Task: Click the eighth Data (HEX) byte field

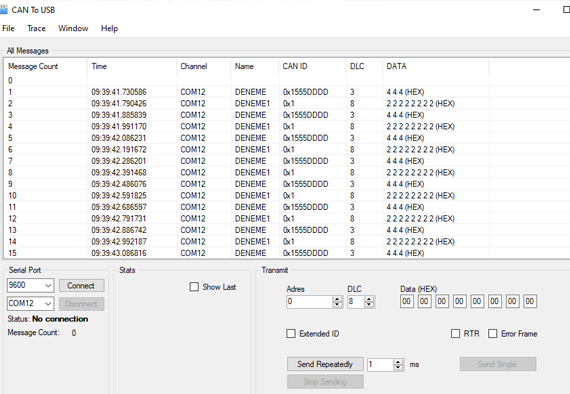Action: click(530, 301)
